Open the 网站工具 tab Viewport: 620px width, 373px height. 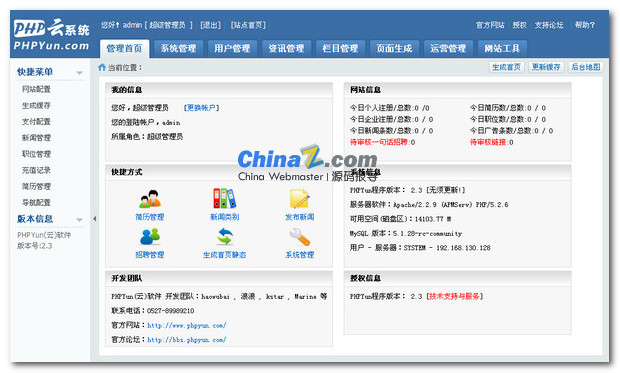point(502,49)
